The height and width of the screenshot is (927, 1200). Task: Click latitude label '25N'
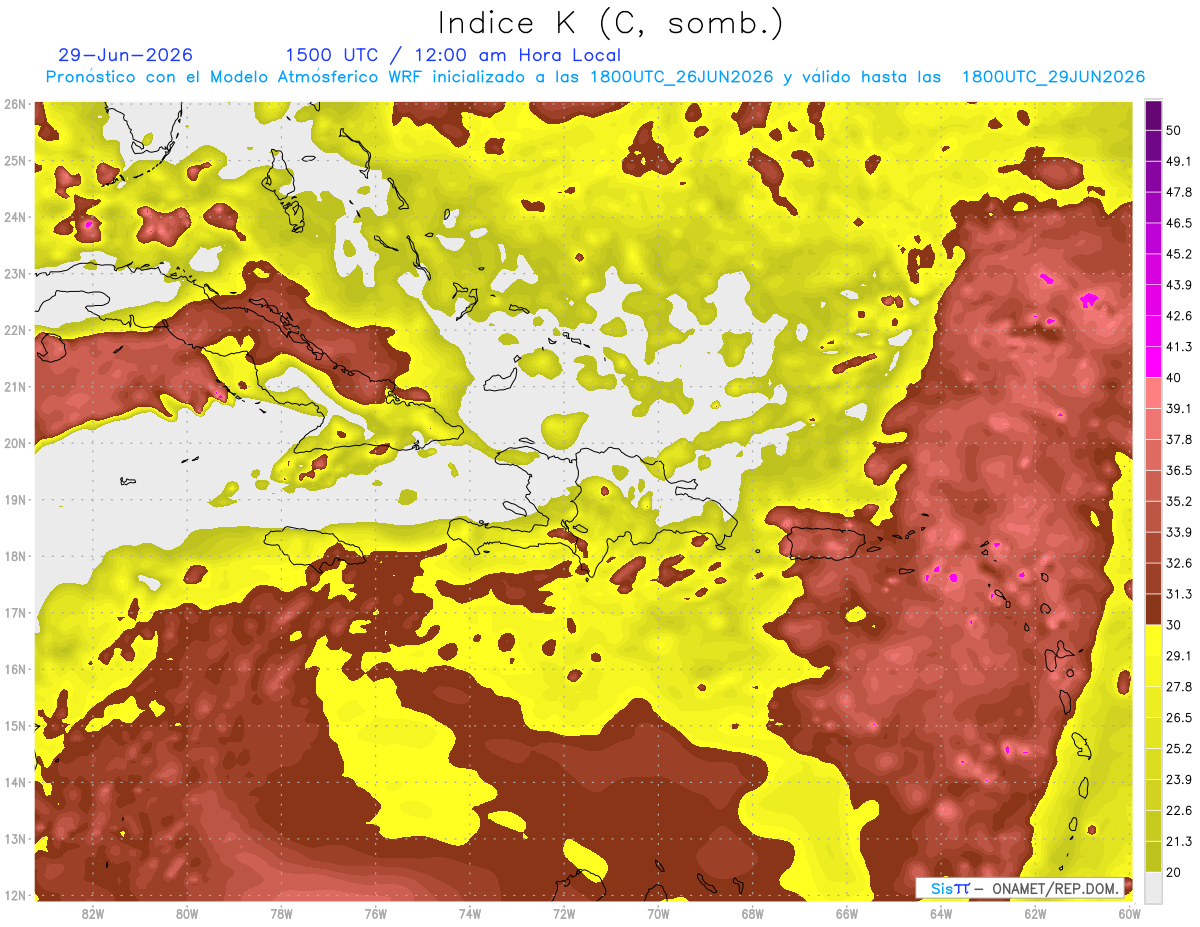(x=16, y=161)
